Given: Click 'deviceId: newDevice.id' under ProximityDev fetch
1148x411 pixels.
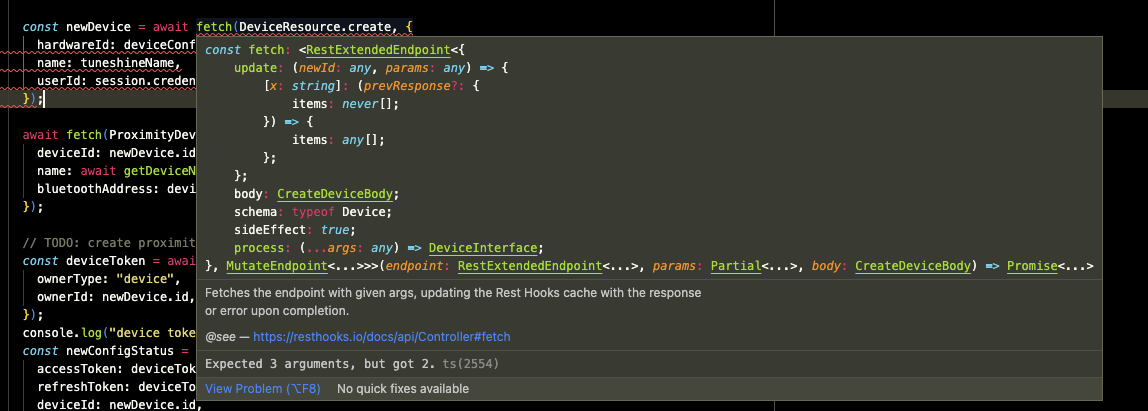Looking at the screenshot, I should tap(116, 153).
